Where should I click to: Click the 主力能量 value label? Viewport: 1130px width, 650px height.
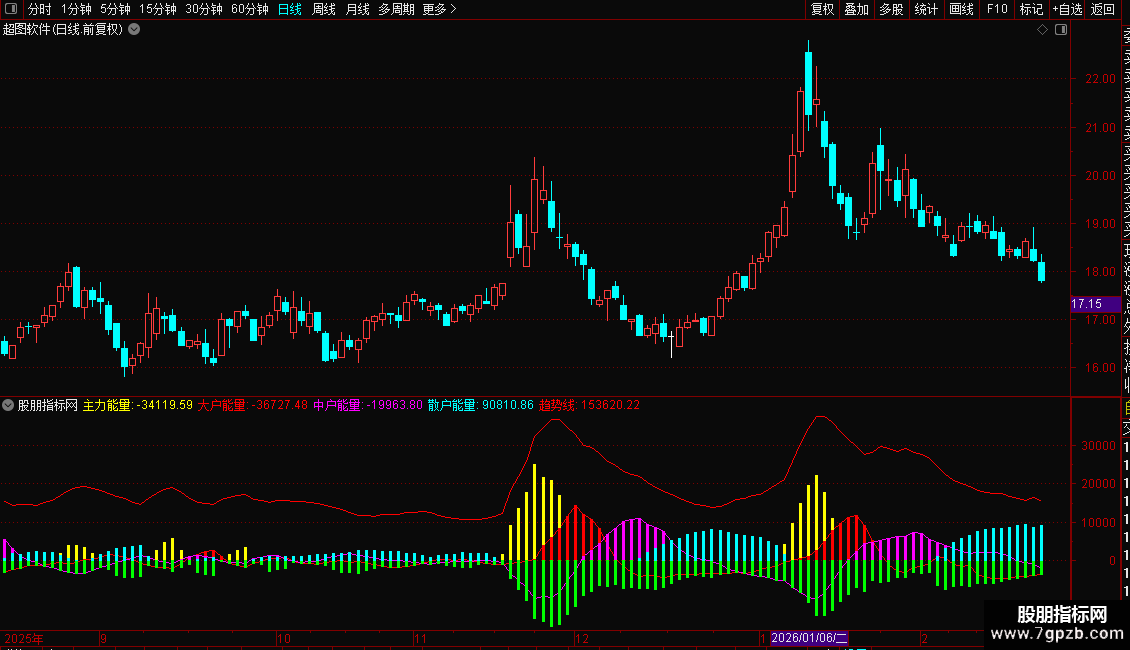(x=138, y=405)
